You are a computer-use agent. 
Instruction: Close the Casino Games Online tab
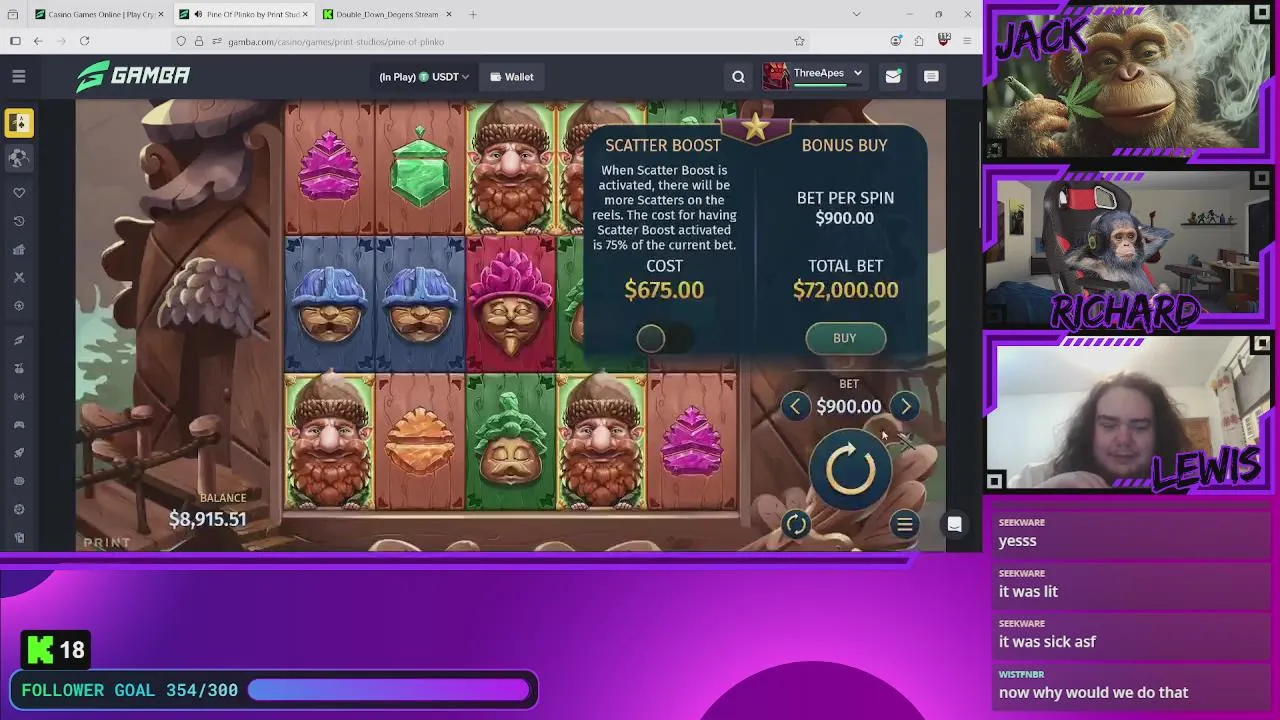[x=159, y=14]
